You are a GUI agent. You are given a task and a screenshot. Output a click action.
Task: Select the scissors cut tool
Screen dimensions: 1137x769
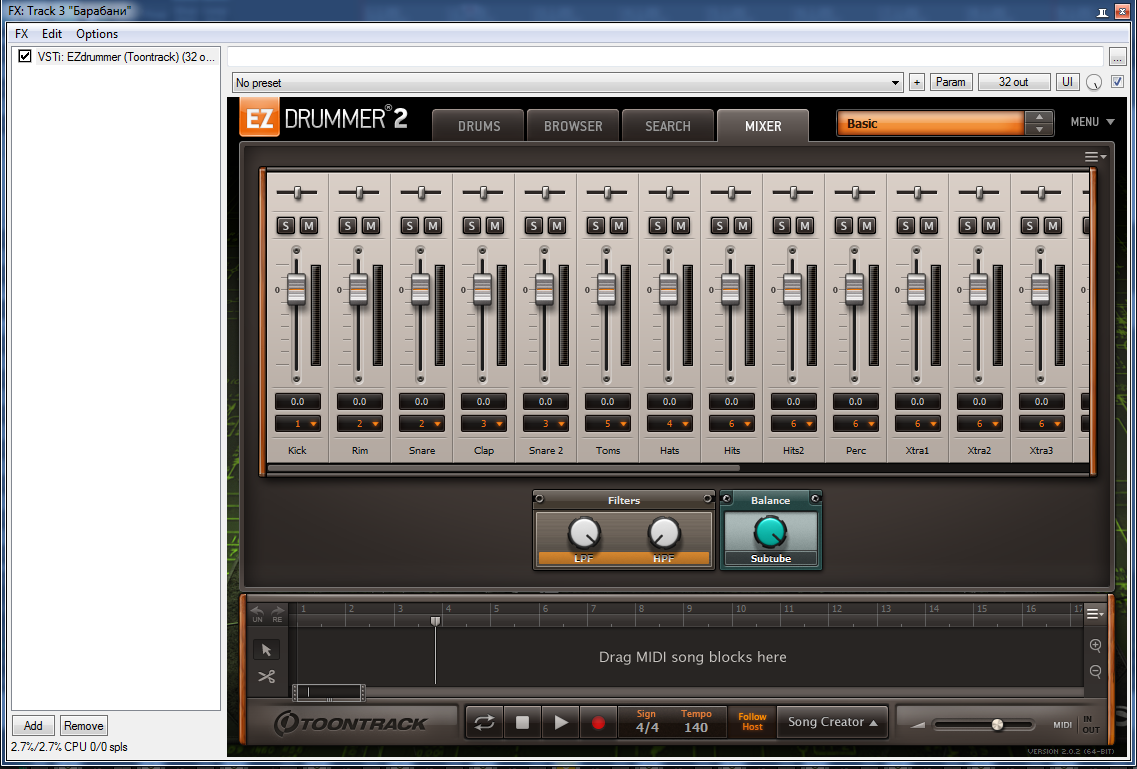click(266, 677)
